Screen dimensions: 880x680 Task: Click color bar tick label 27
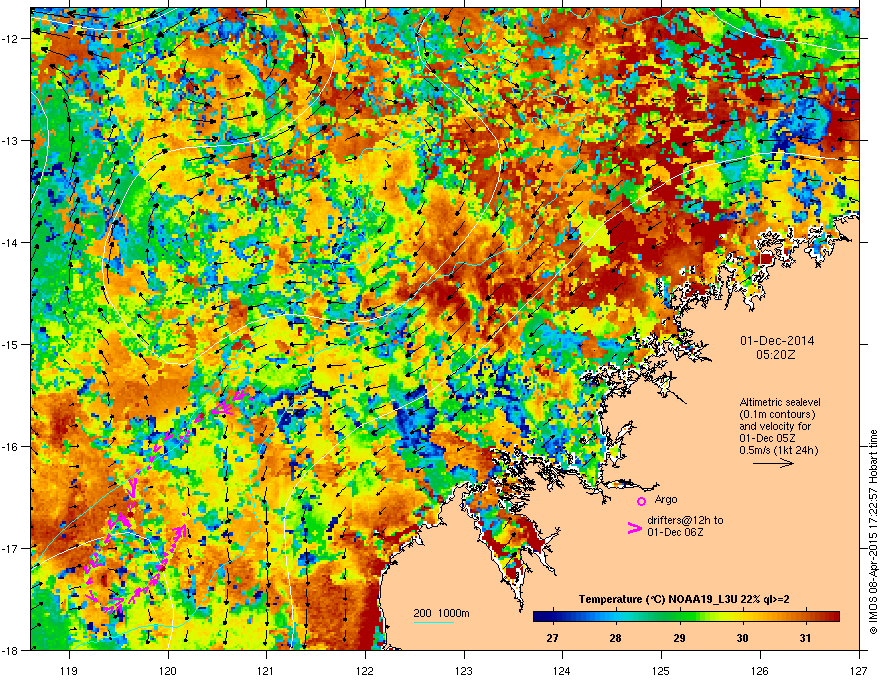click(x=552, y=638)
